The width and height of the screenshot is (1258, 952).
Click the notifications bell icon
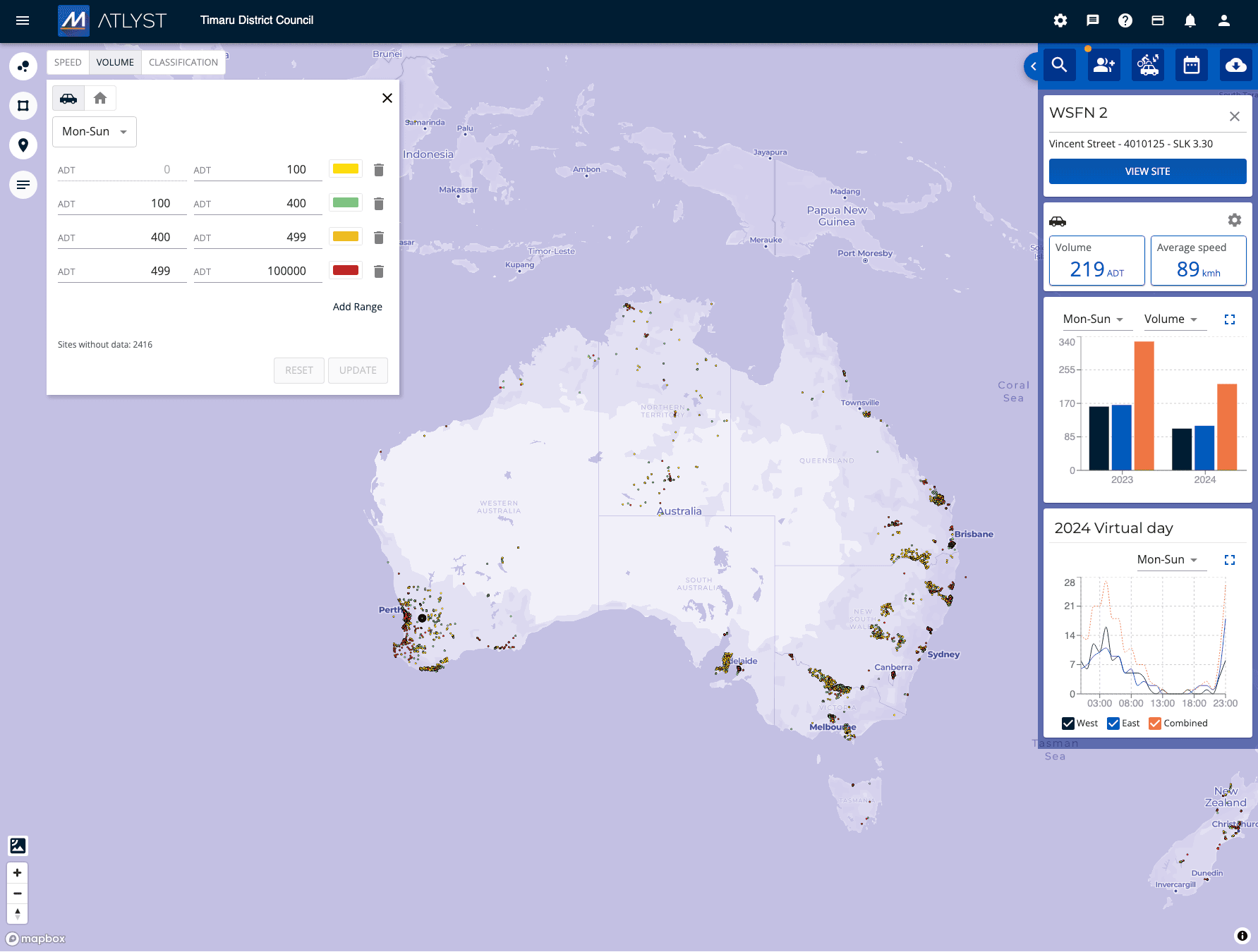pyautogui.click(x=1190, y=20)
